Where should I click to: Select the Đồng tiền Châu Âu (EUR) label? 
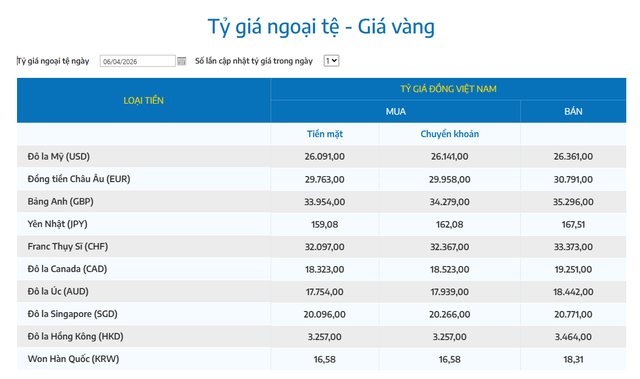point(79,179)
